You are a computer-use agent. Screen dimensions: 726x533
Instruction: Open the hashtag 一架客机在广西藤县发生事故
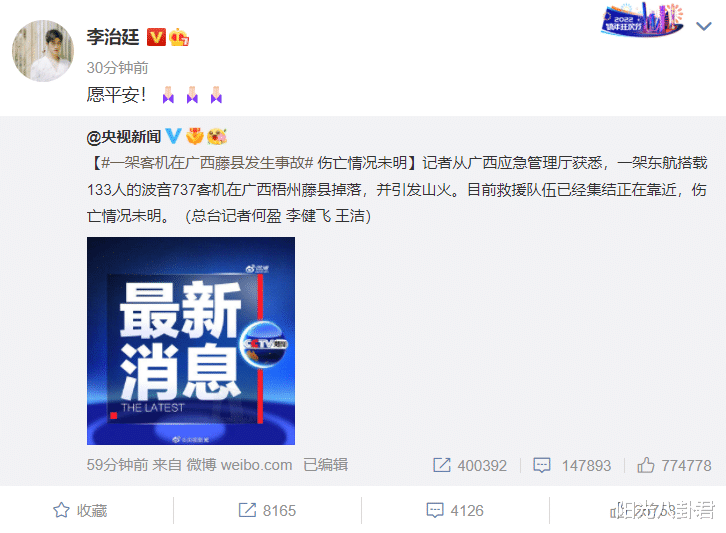207,163
